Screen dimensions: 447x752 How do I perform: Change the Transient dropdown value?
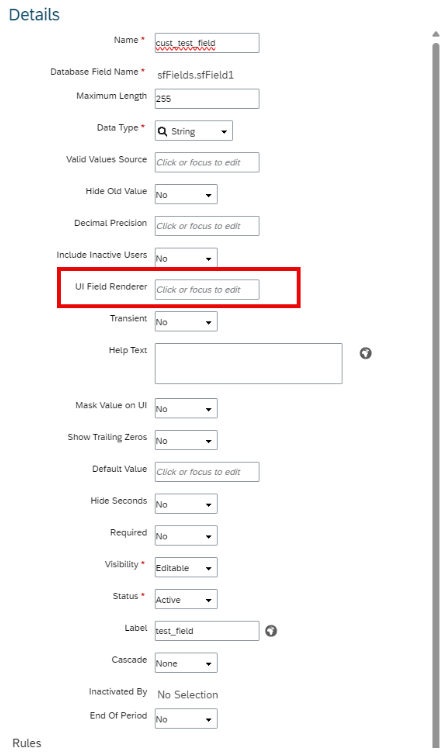pos(186,321)
